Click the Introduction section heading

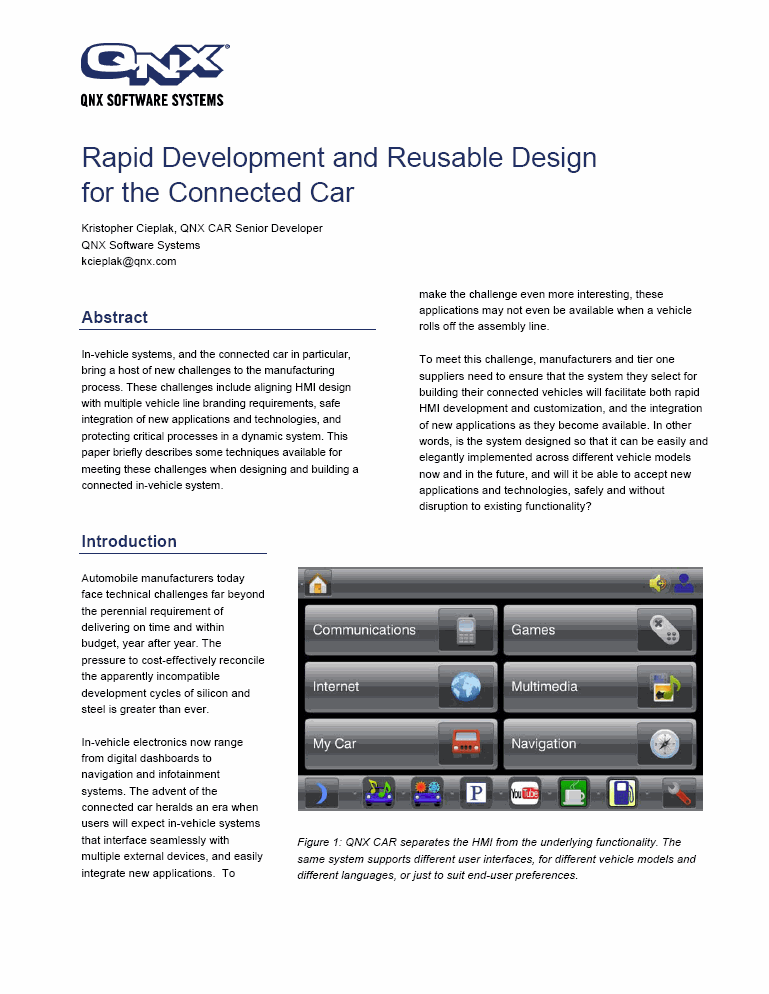click(x=129, y=541)
